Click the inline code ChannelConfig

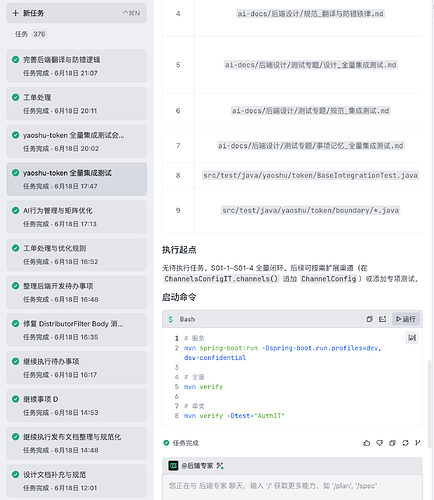point(329,279)
